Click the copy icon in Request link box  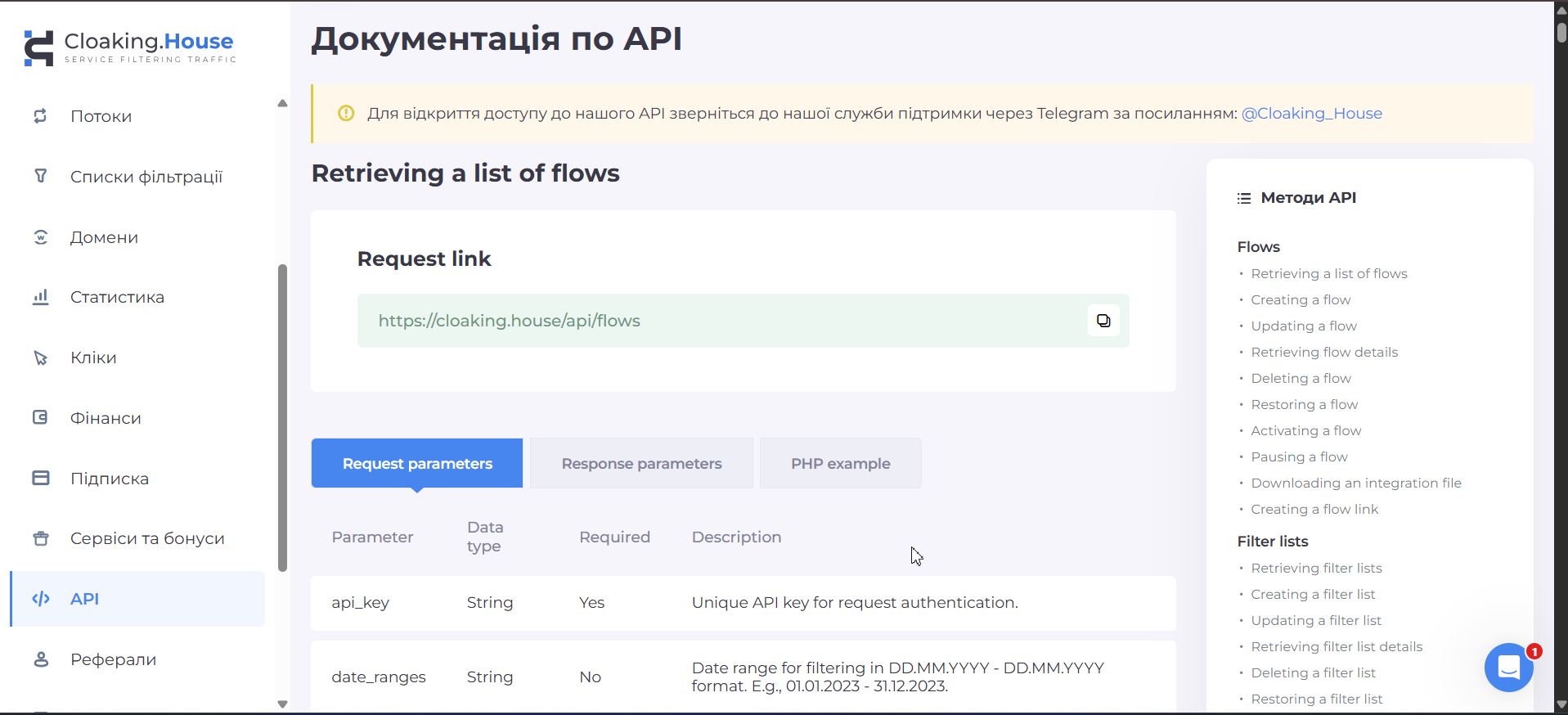pyautogui.click(x=1103, y=321)
